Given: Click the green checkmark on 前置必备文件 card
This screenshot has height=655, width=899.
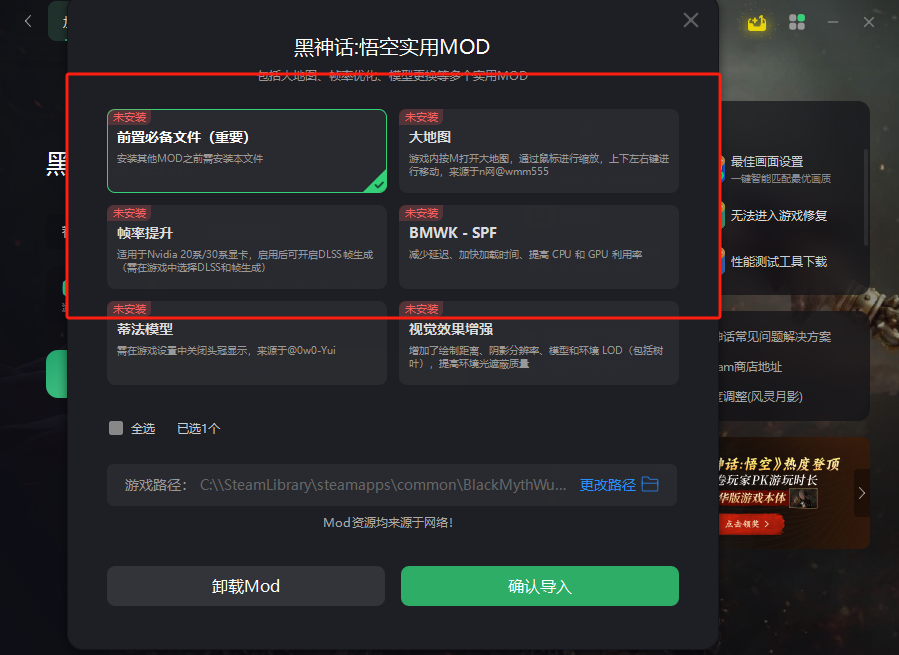Looking at the screenshot, I should [379, 185].
